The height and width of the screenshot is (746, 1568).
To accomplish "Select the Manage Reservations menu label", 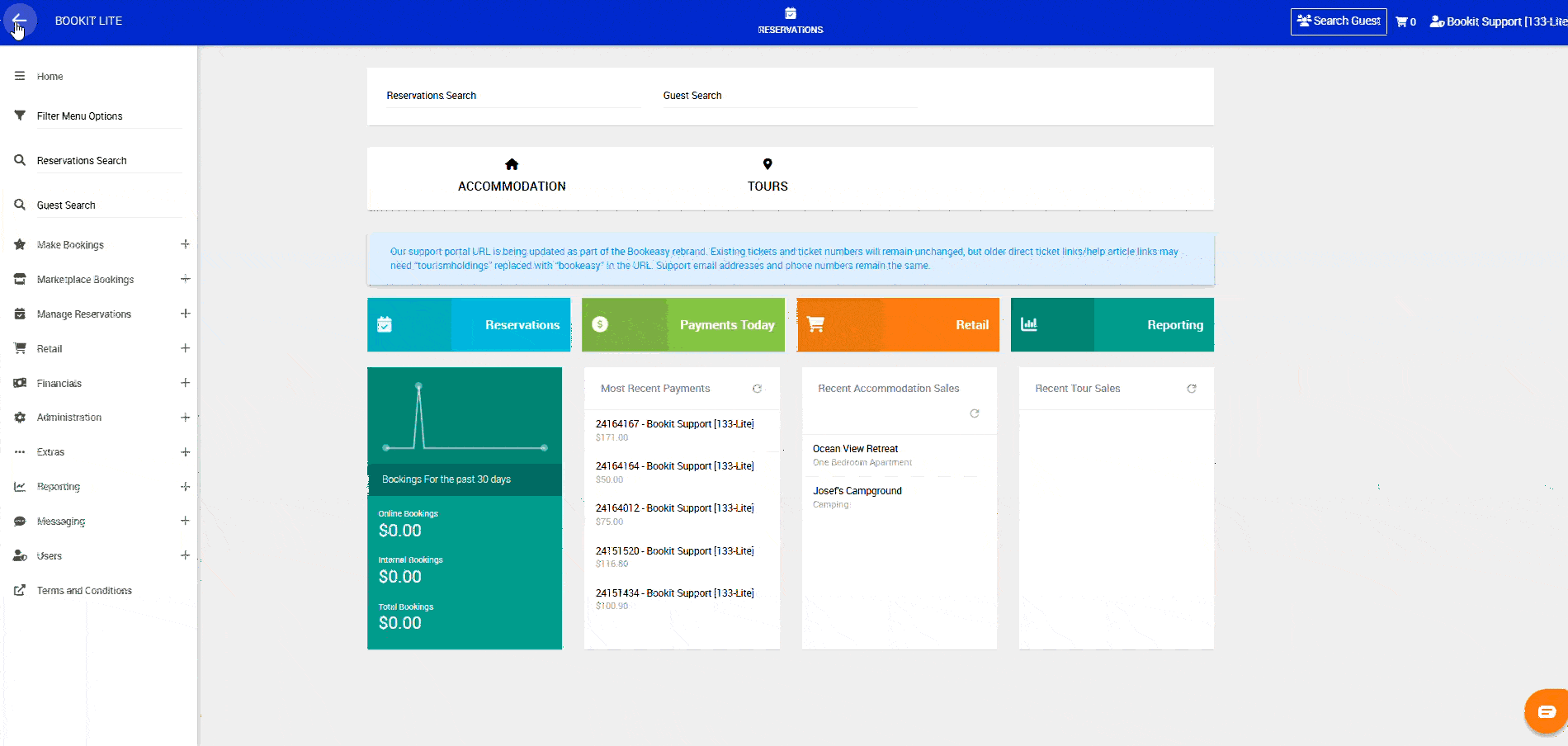I will coord(84,314).
